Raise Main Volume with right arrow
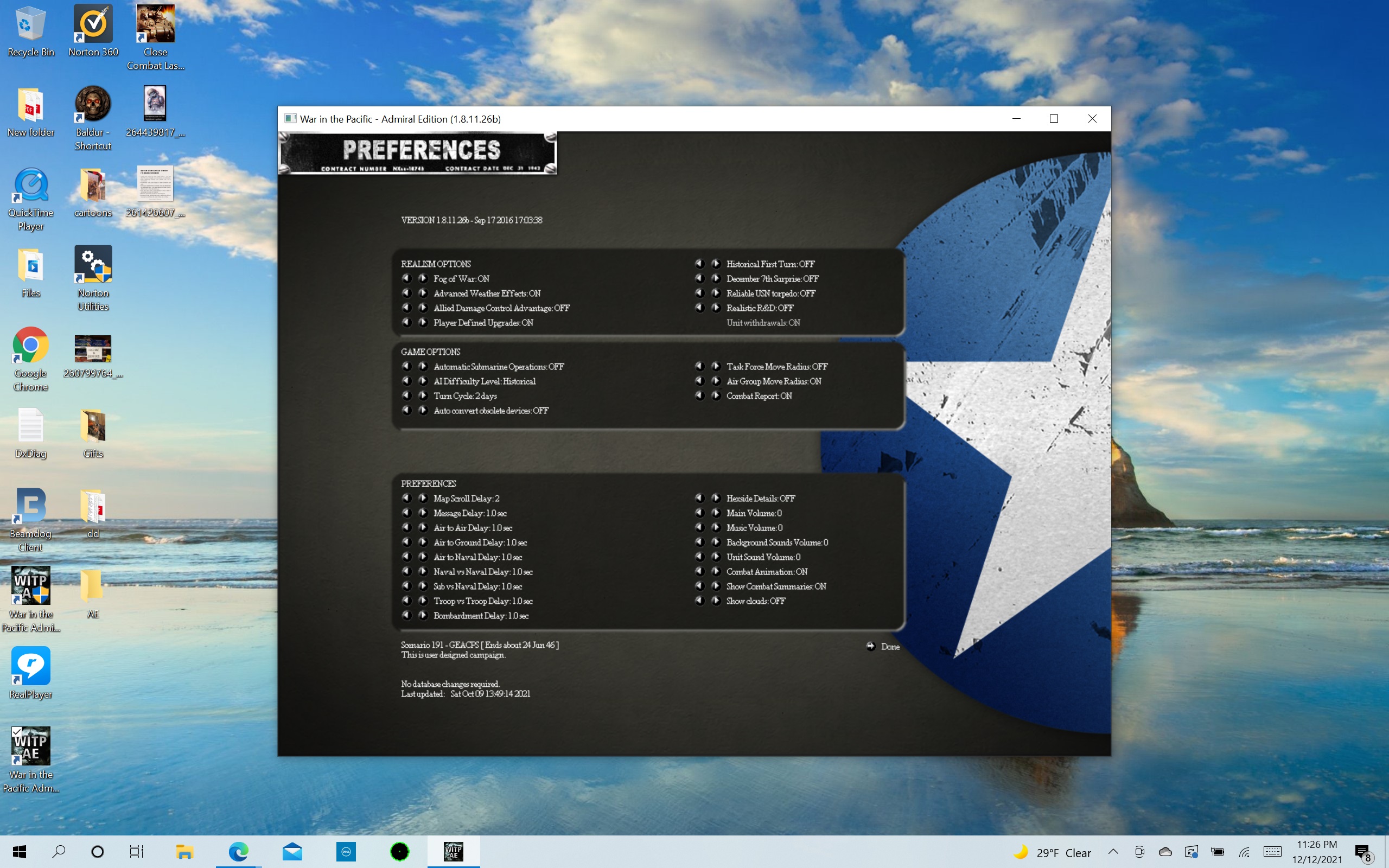Screen dimensions: 1389x868 coord(716,513)
